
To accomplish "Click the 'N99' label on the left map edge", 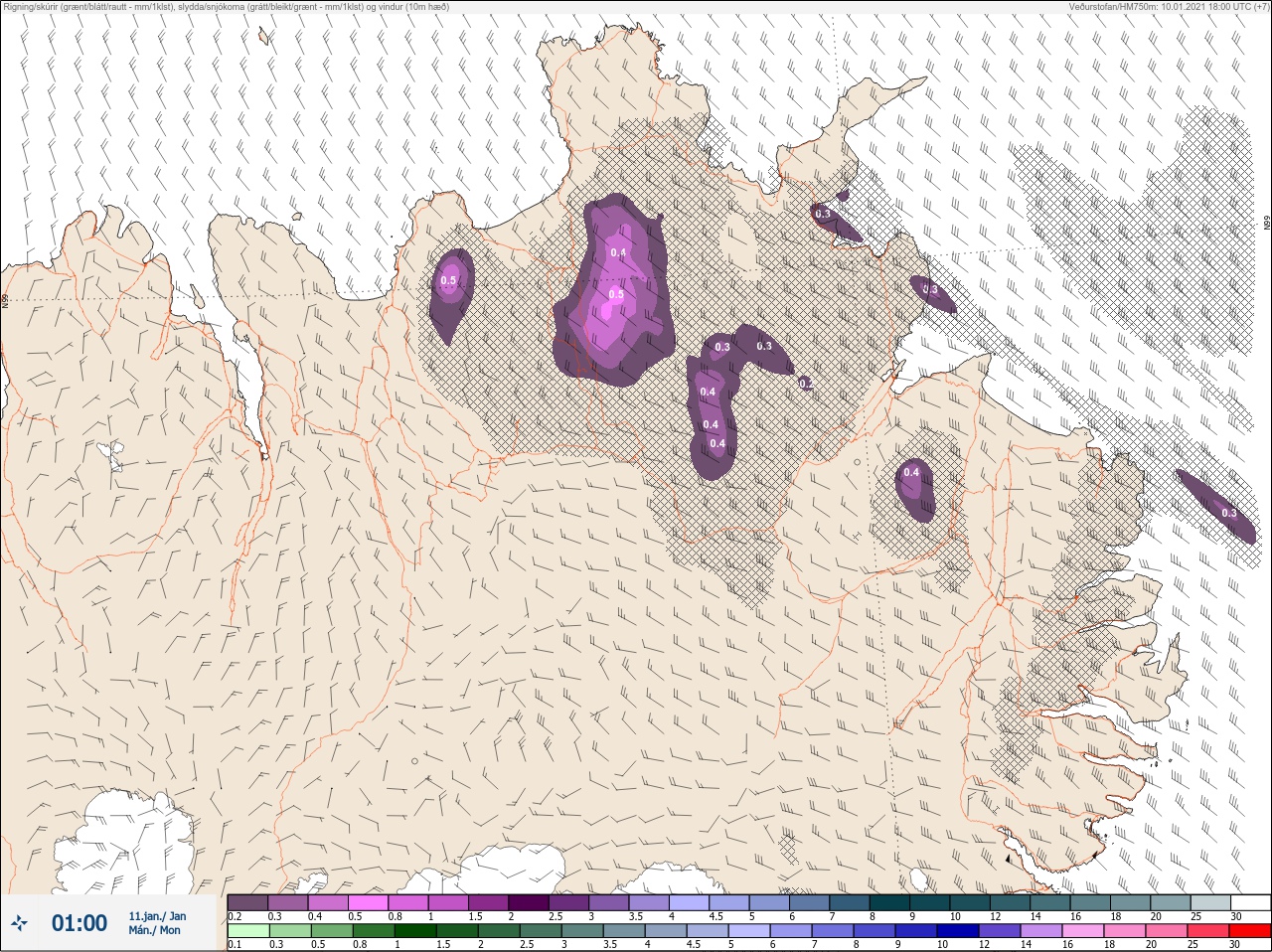I will 4,299.
